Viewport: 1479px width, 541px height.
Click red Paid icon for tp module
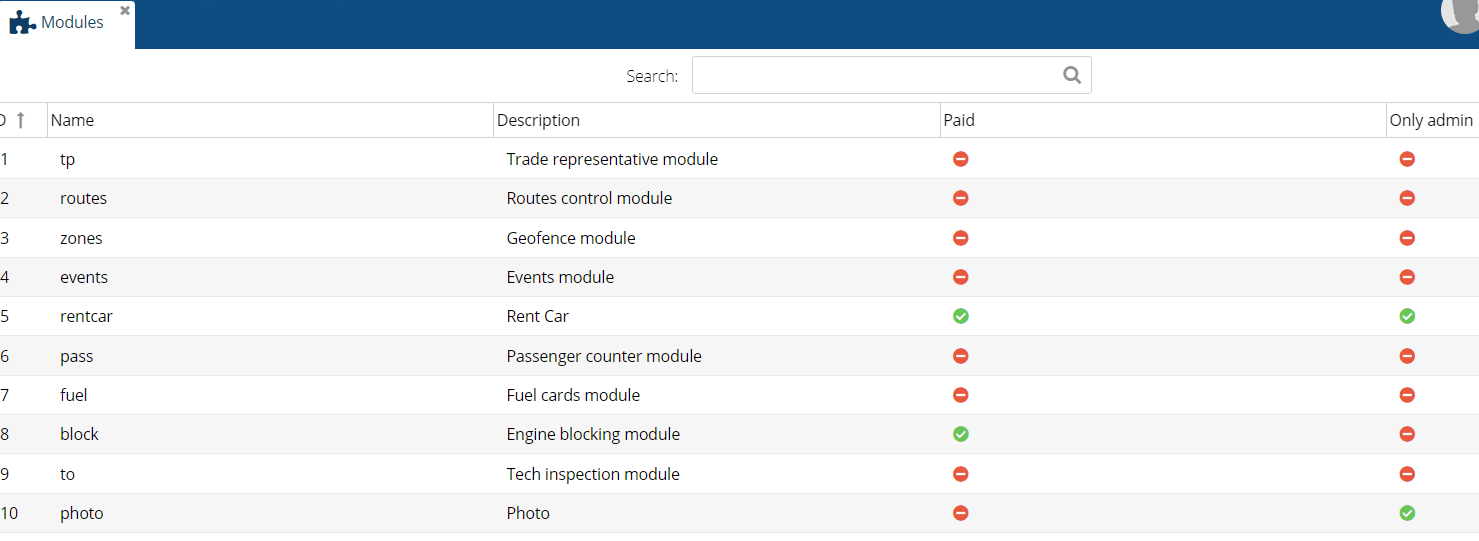(x=961, y=159)
